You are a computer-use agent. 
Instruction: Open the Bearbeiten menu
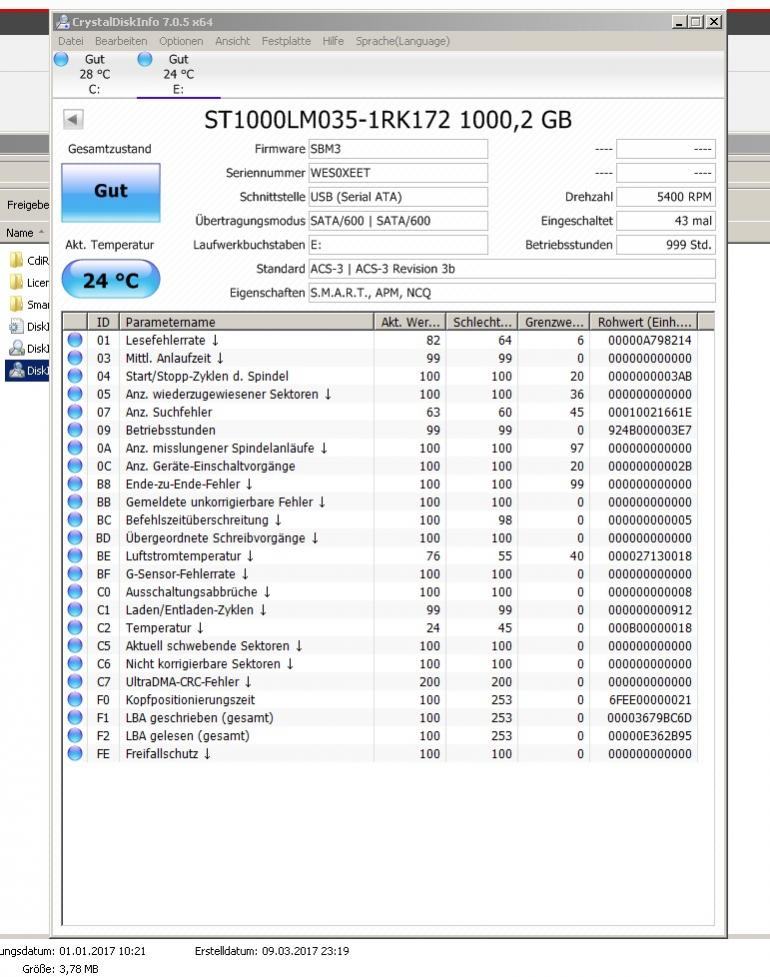point(121,41)
